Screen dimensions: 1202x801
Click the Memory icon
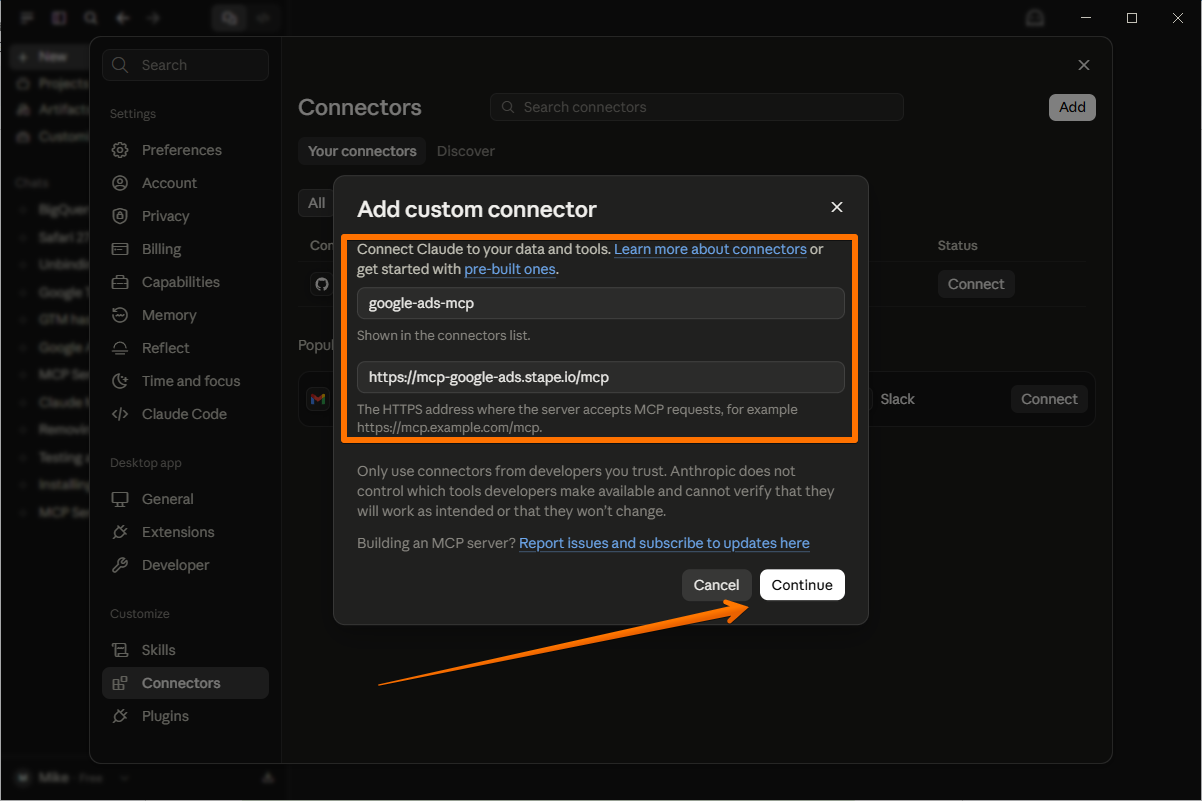pyautogui.click(x=120, y=315)
